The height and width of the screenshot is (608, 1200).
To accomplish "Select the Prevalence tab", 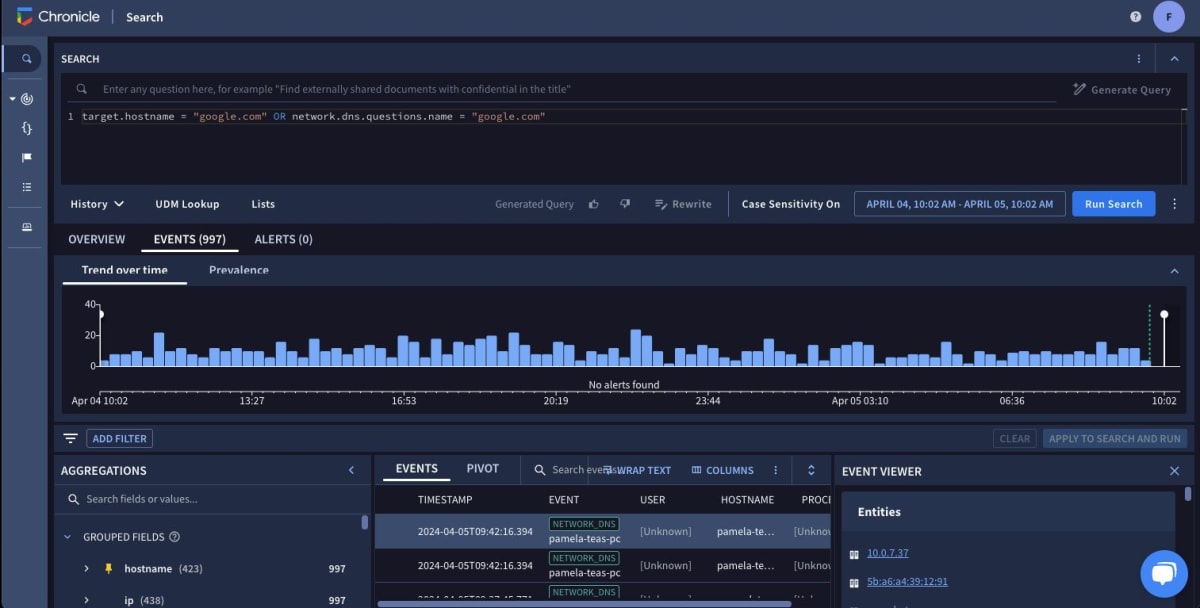I will click(x=239, y=270).
